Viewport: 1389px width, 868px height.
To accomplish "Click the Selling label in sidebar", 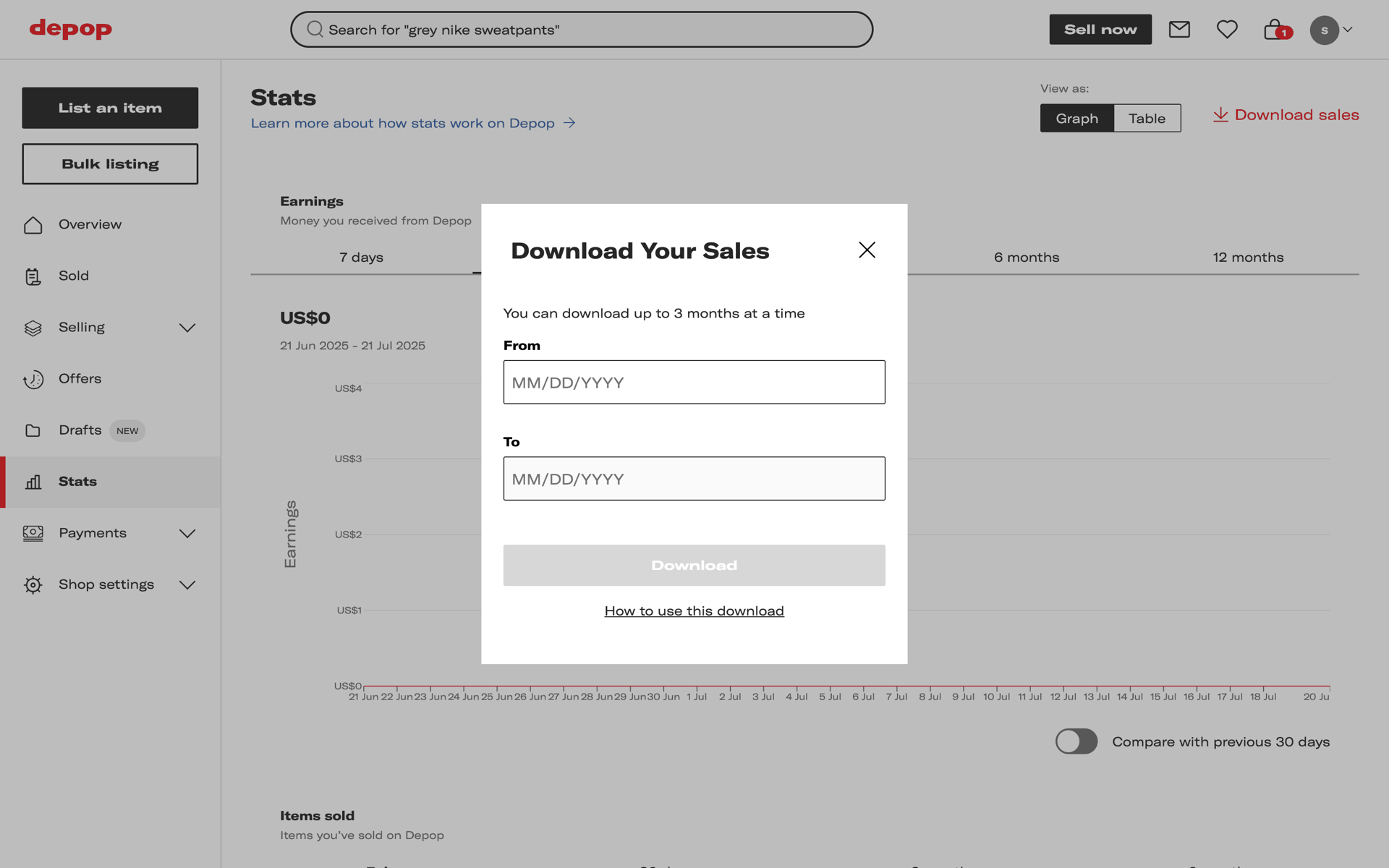I will pos(82,328).
